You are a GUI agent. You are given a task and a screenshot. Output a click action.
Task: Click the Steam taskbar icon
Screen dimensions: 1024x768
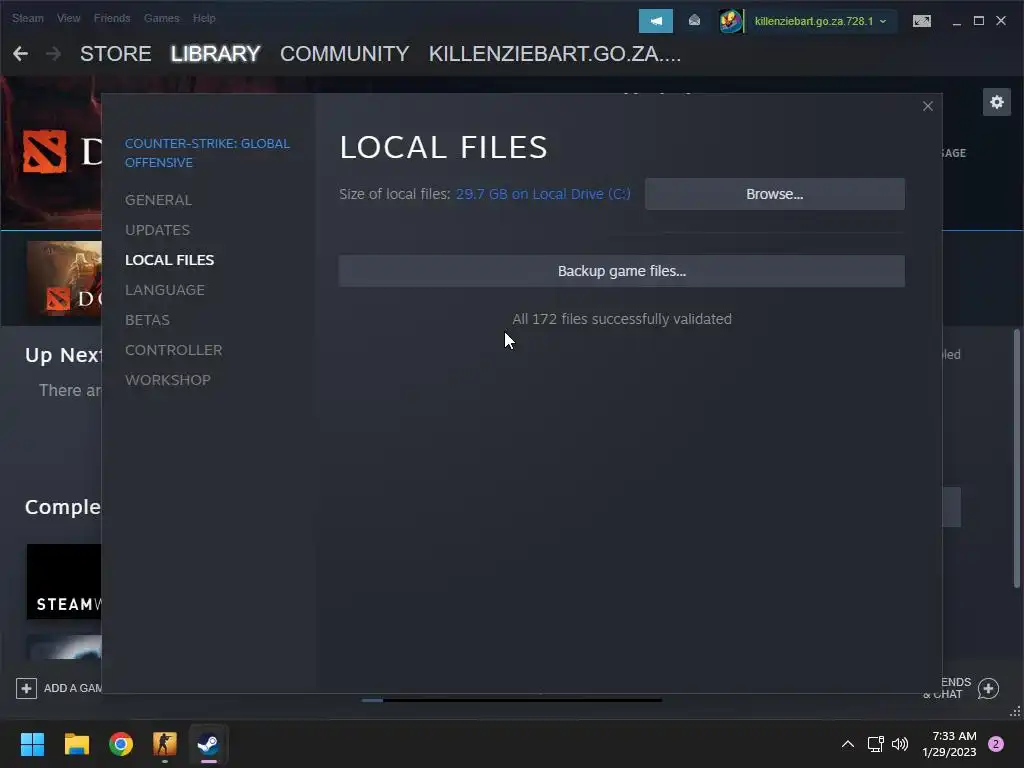tap(208, 744)
